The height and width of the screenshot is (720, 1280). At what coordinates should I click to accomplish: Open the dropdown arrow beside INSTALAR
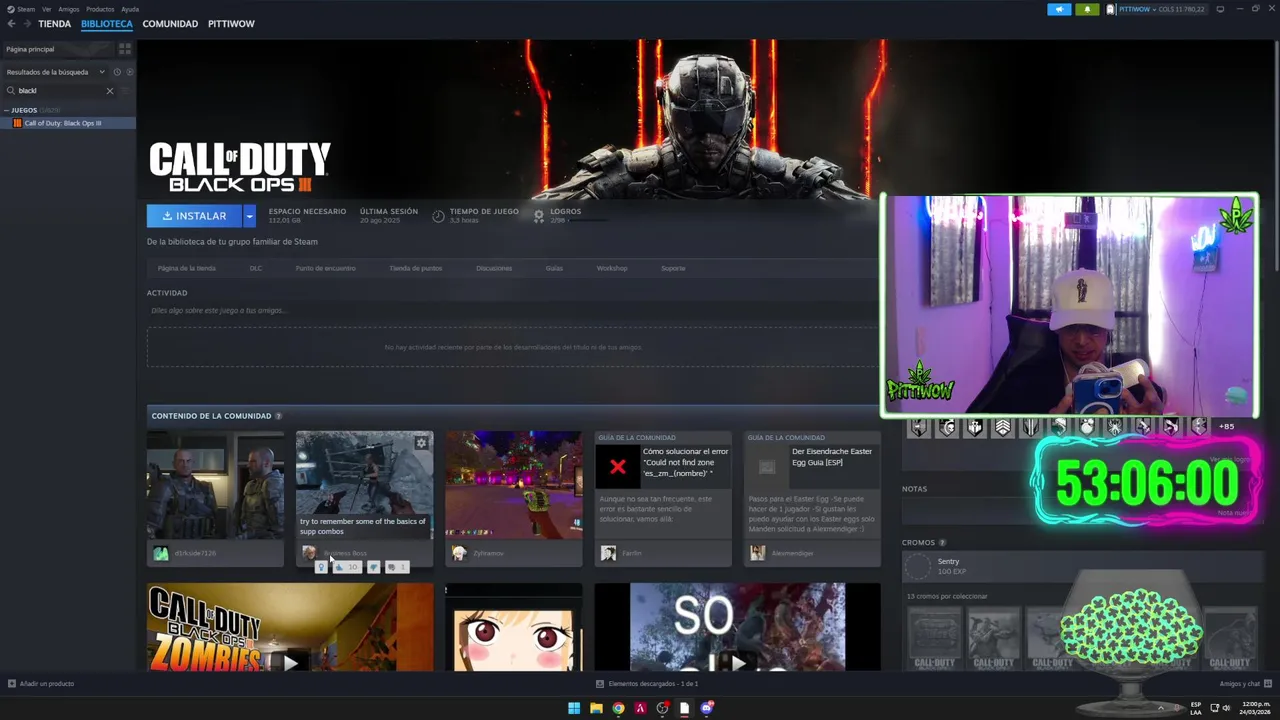click(x=249, y=216)
